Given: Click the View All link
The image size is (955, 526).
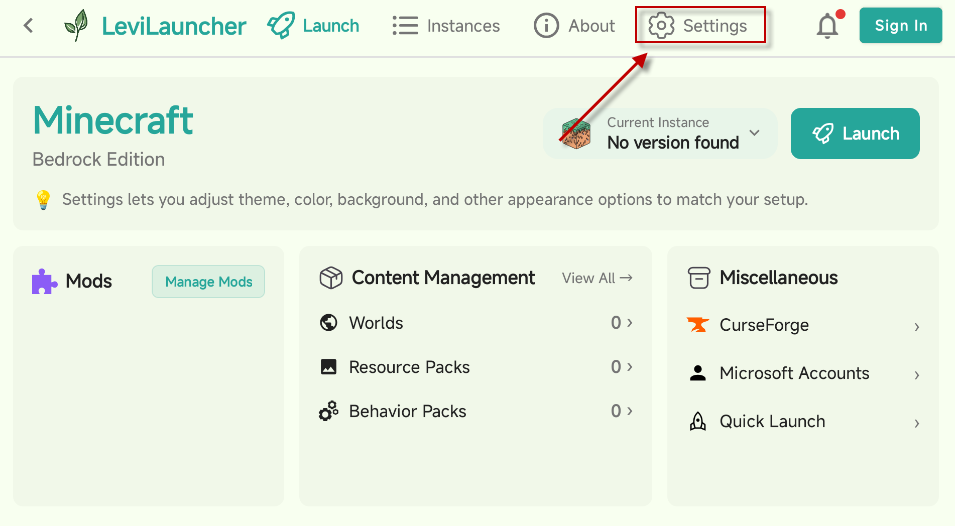Looking at the screenshot, I should pyautogui.click(x=597, y=278).
